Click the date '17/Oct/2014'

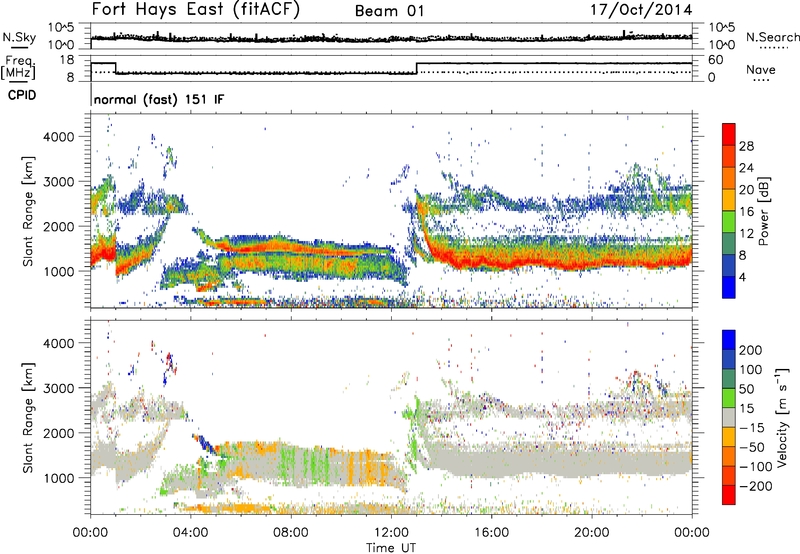(x=641, y=10)
